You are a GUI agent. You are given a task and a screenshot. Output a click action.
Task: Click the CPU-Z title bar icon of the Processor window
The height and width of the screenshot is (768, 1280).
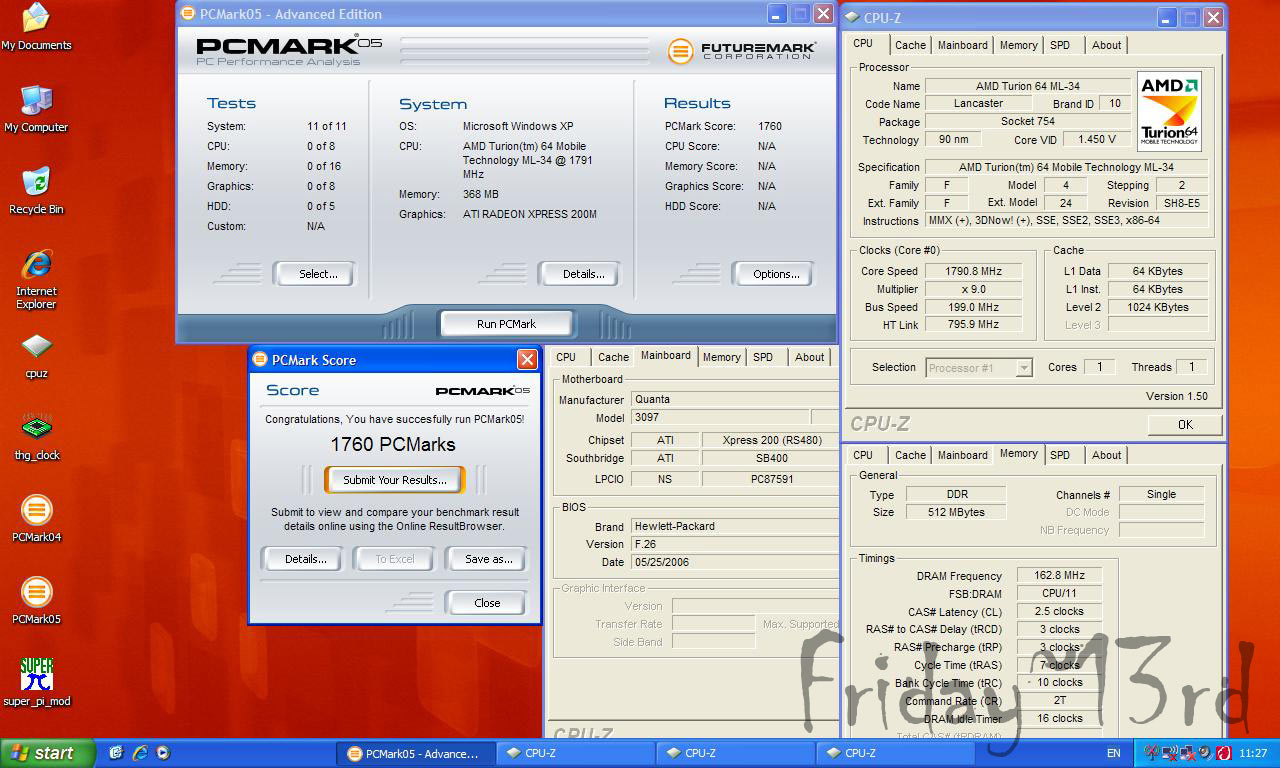point(852,17)
